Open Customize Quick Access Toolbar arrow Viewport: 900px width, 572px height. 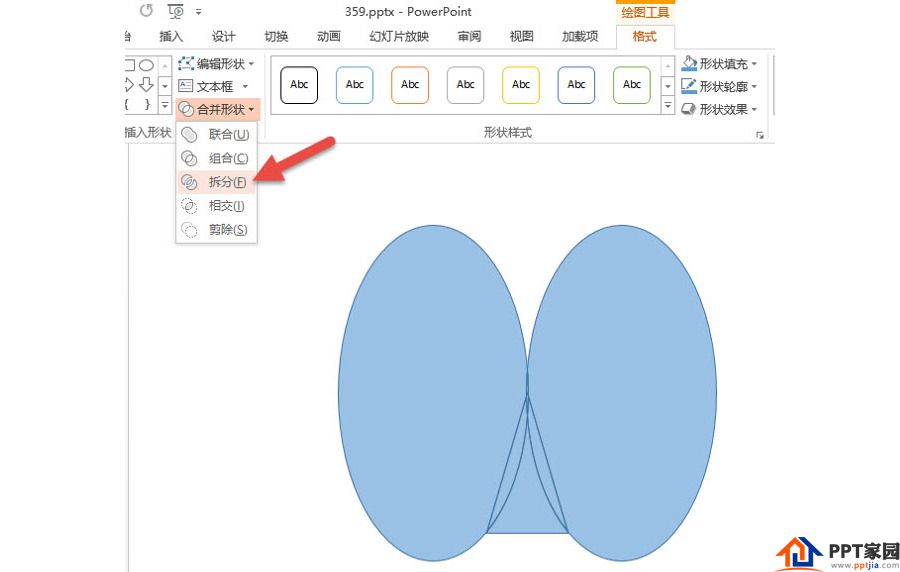(x=199, y=11)
